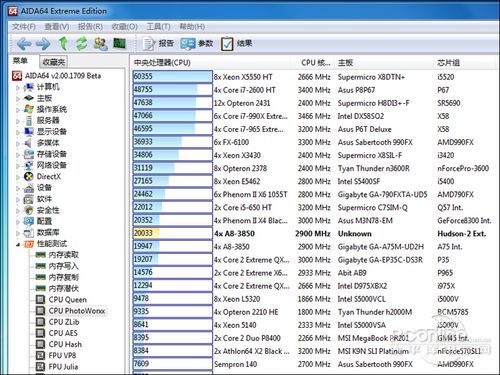This screenshot has height=375, width=500.
Task: Open the 工具(T) menu
Action: pyautogui.click(x=158, y=27)
